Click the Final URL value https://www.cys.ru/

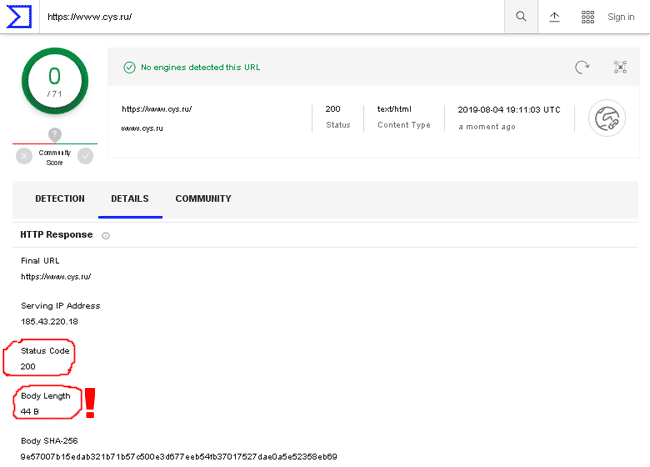pos(56,276)
